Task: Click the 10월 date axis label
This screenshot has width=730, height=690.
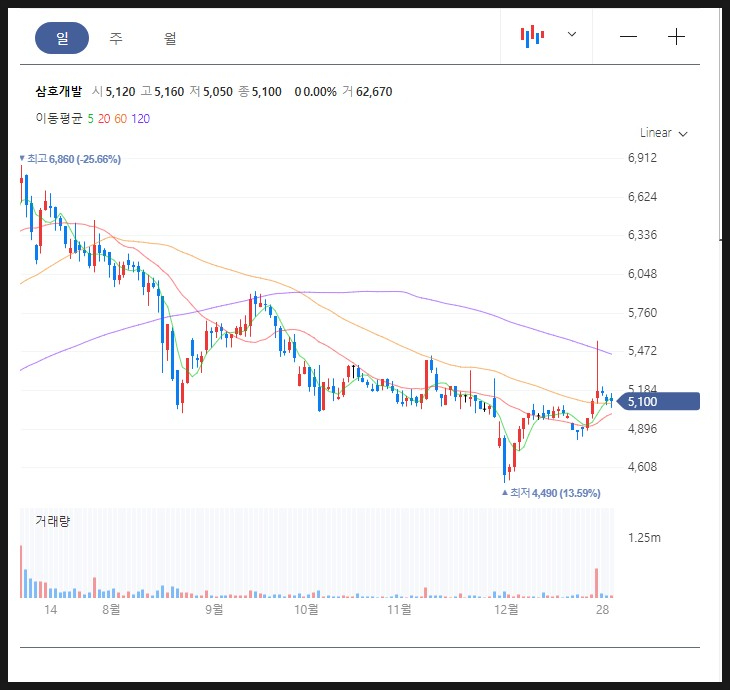Action: 306,609
